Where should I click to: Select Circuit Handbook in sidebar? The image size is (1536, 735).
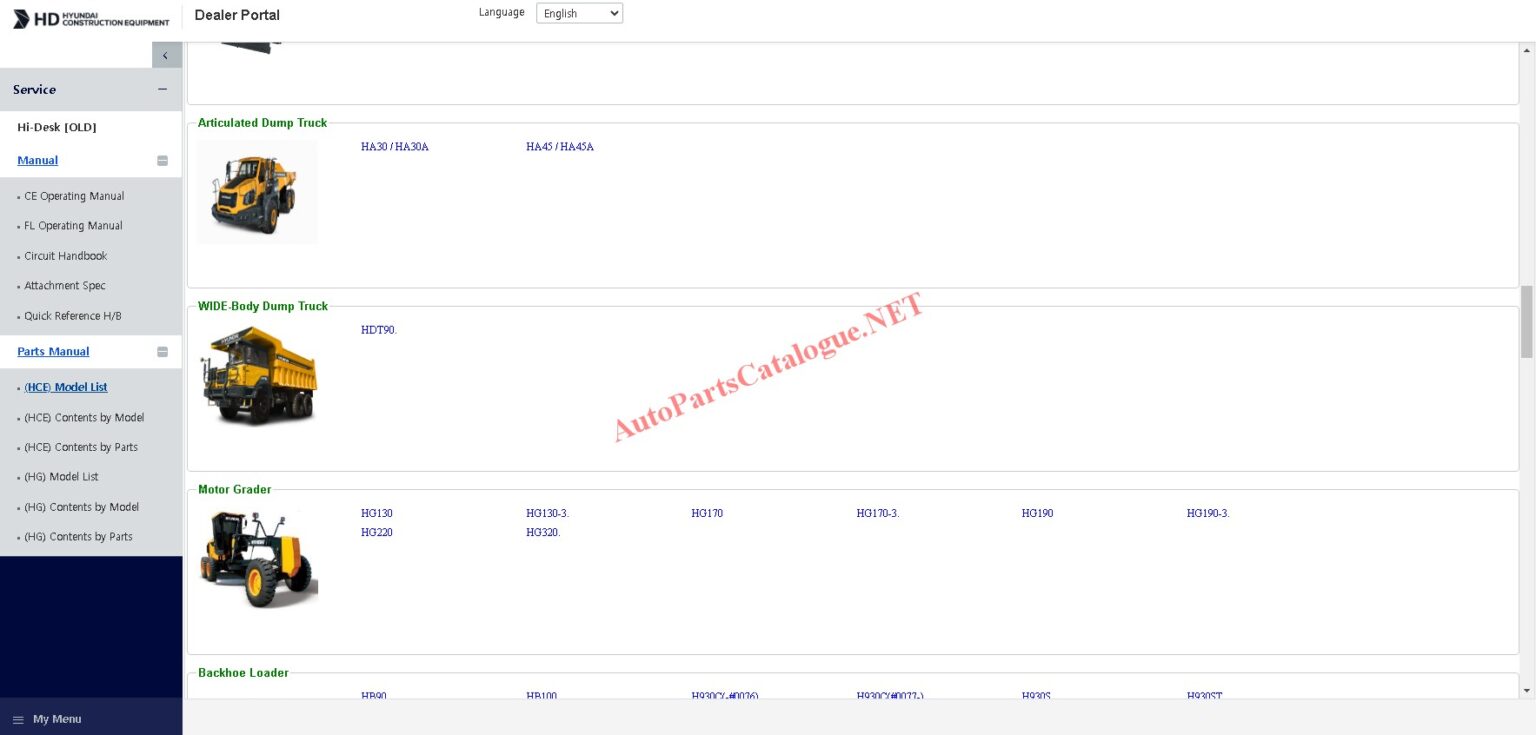tap(65, 256)
